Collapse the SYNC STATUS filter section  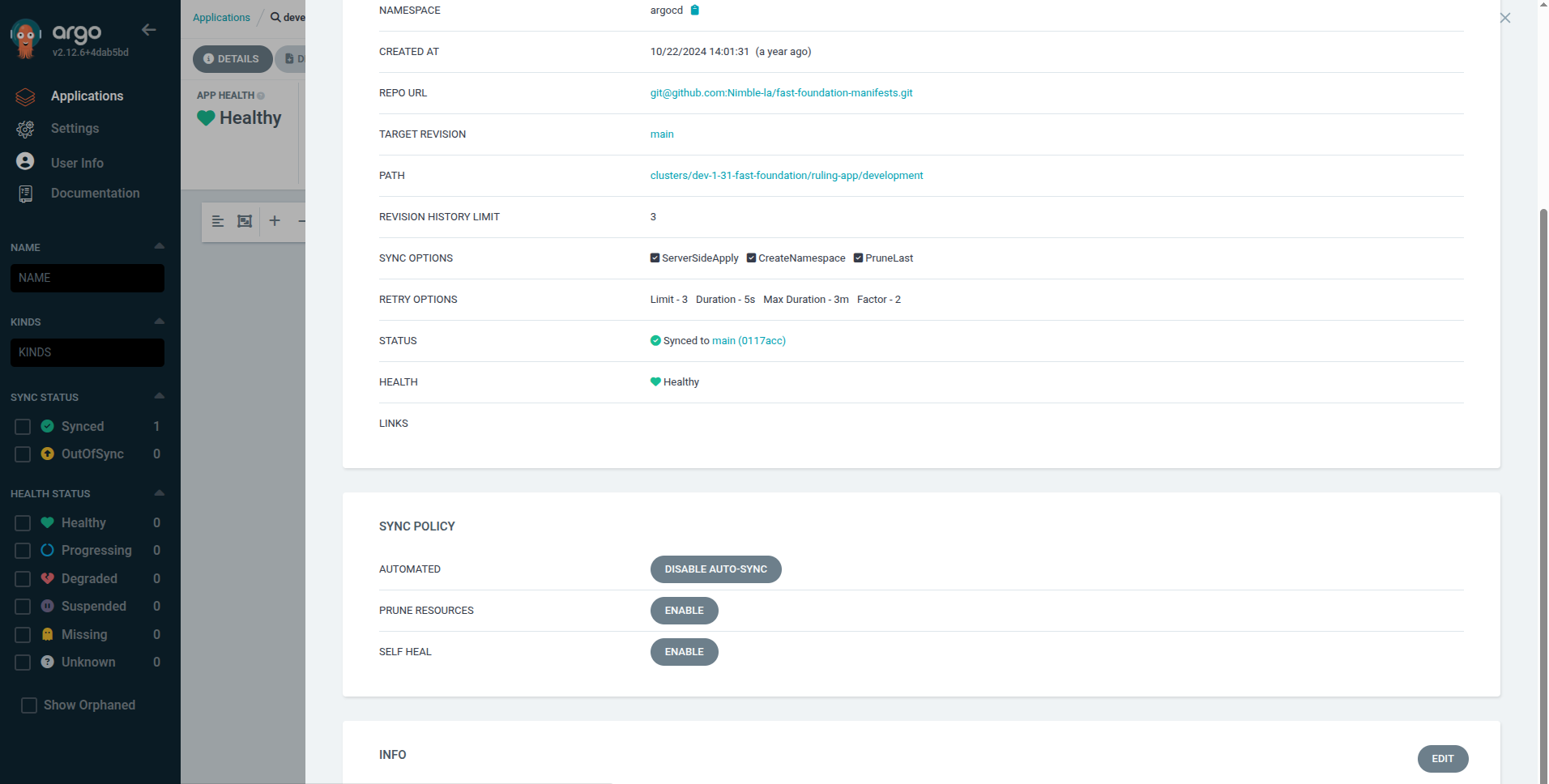[159, 396]
